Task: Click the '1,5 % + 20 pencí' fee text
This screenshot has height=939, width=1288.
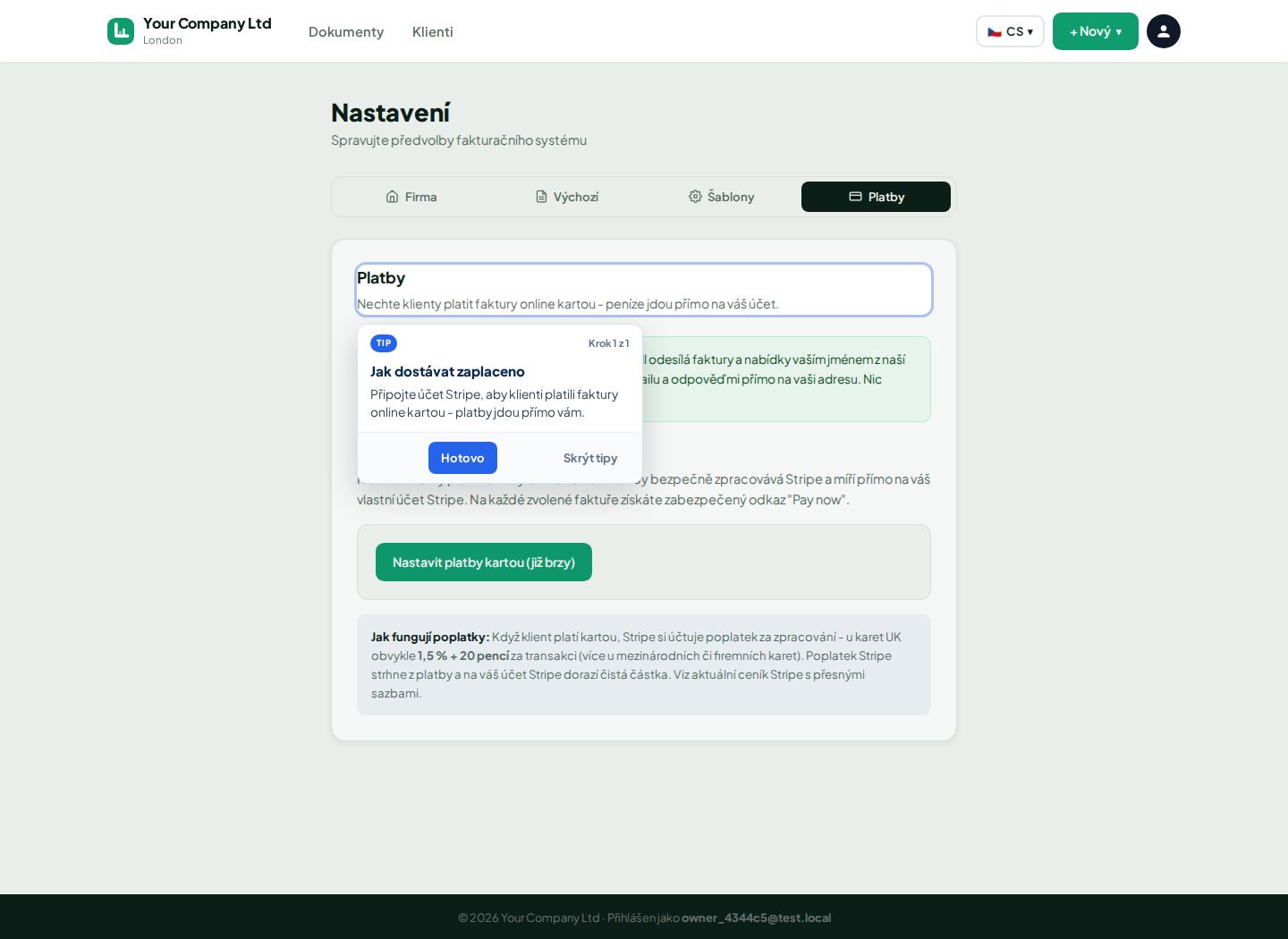Action: click(x=463, y=656)
